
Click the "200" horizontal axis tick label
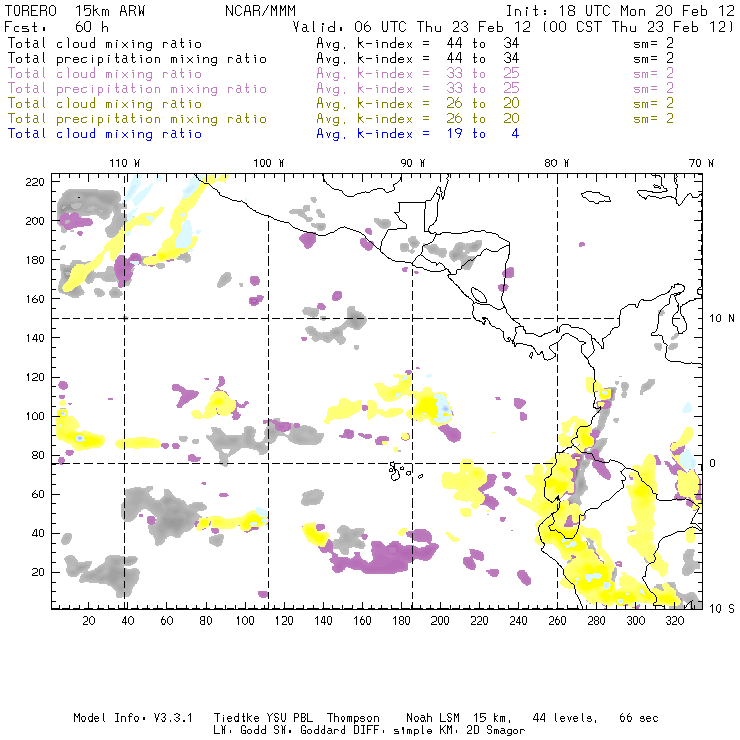[440, 621]
